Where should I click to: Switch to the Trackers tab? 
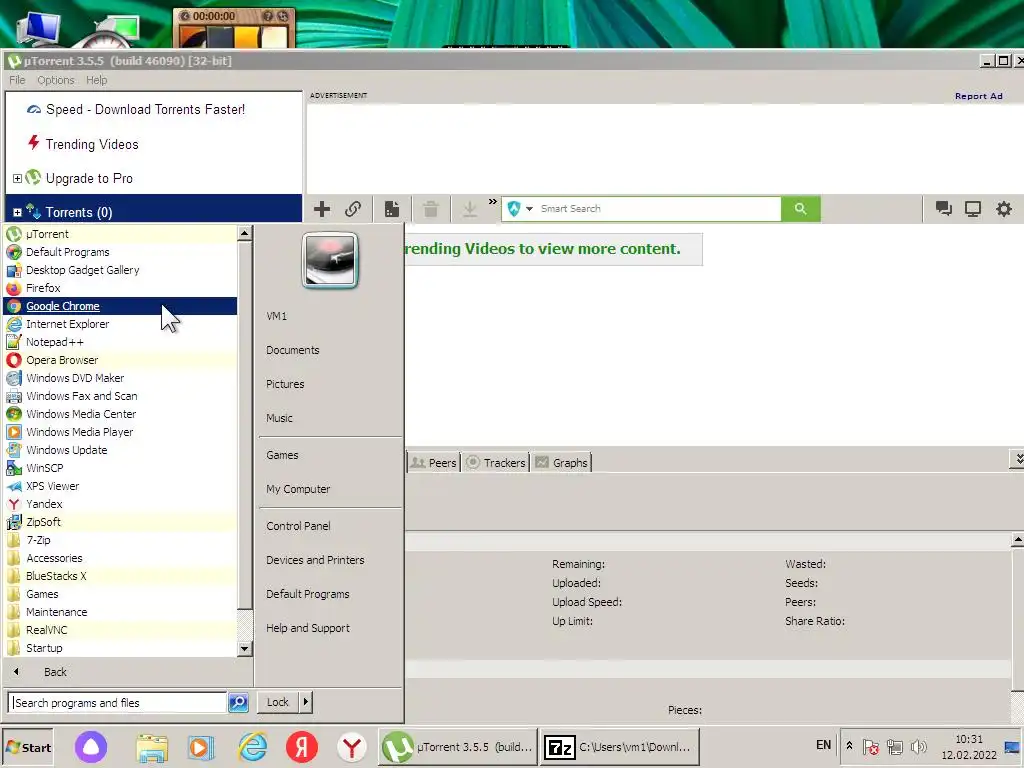(496, 462)
